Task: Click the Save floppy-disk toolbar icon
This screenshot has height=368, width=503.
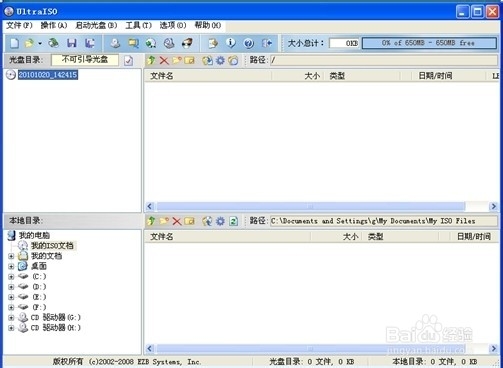Action: [x=72, y=43]
